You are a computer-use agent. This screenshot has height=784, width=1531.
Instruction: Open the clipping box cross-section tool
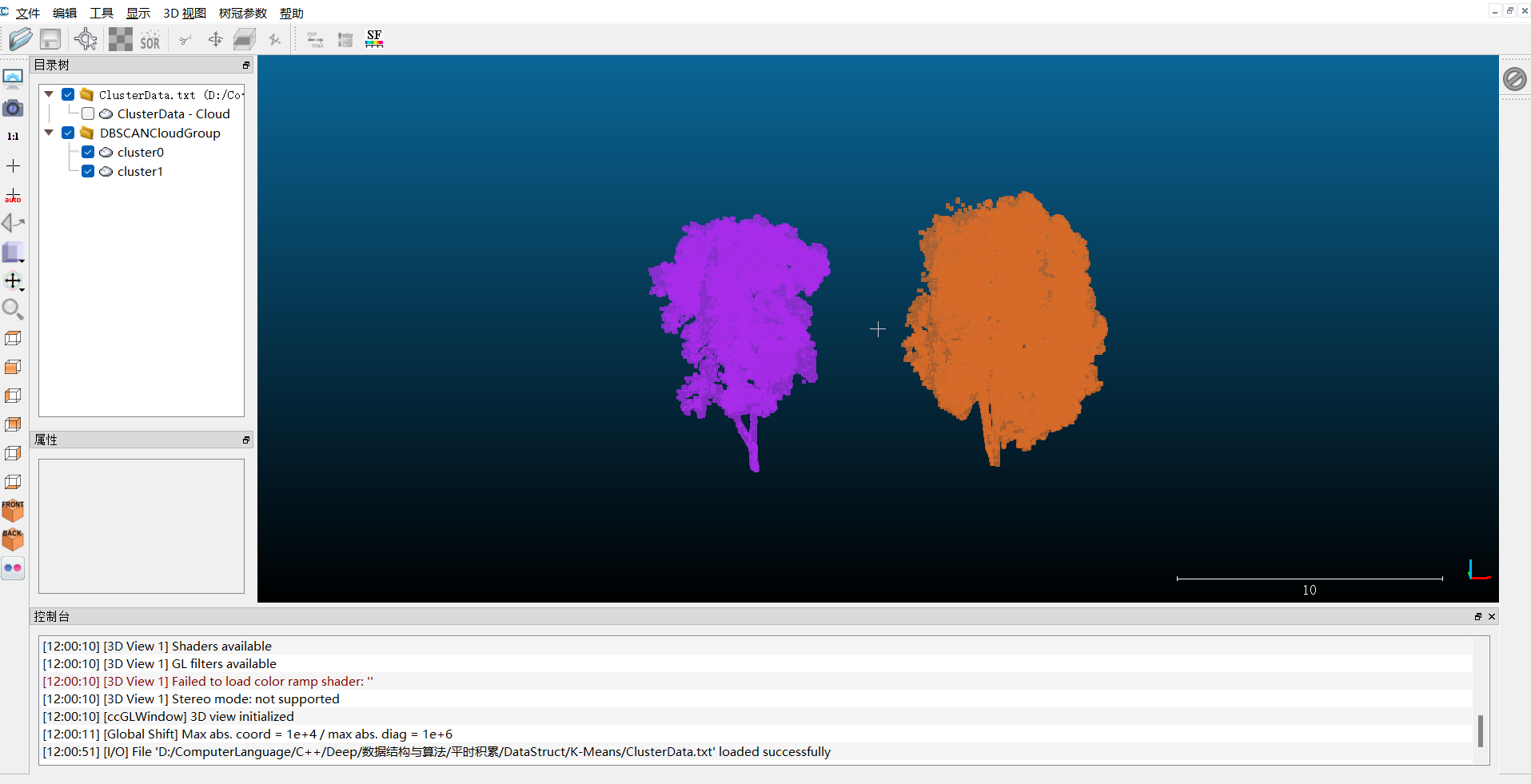pyautogui.click(x=244, y=38)
